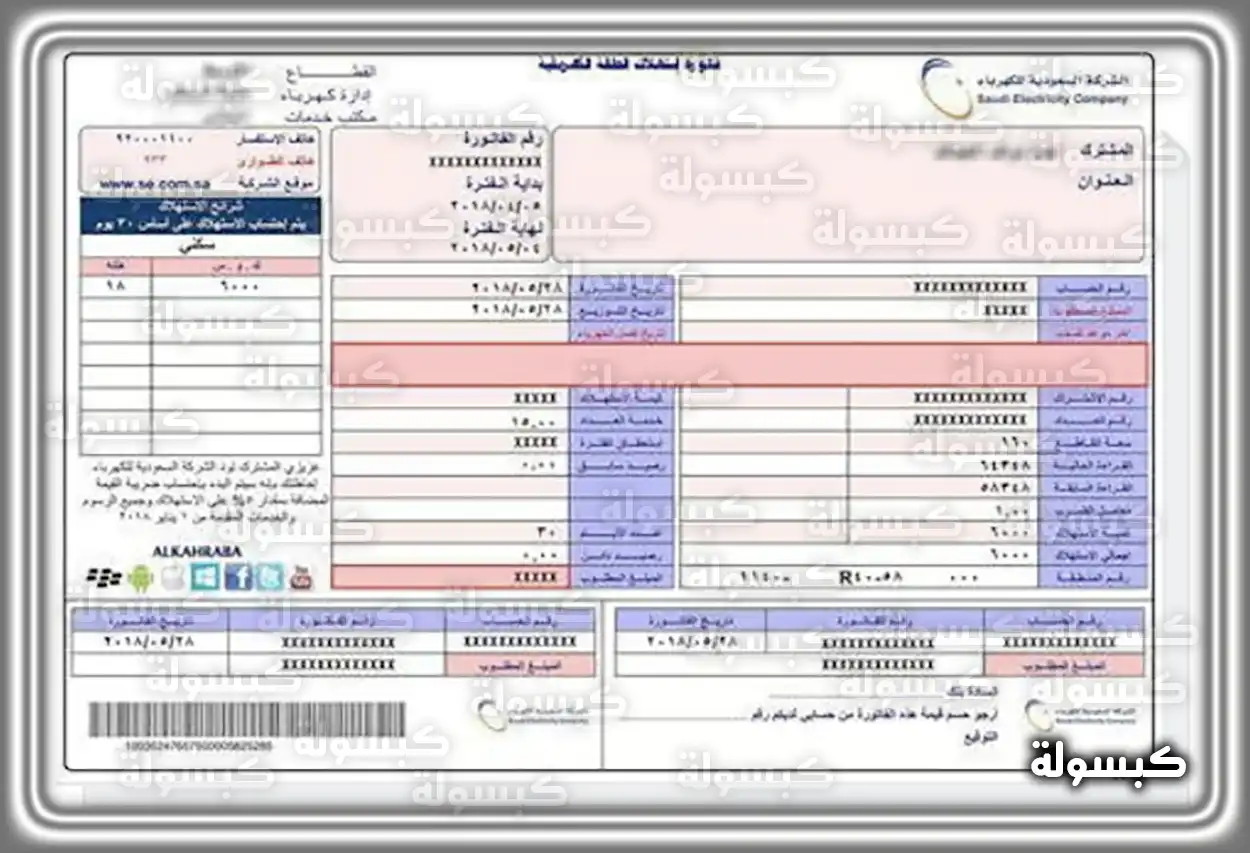Image resolution: width=1250 pixels, height=853 pixels.
Task: Click the Saudi Electricity Company logo at top
Action: tap(1026, 85)
